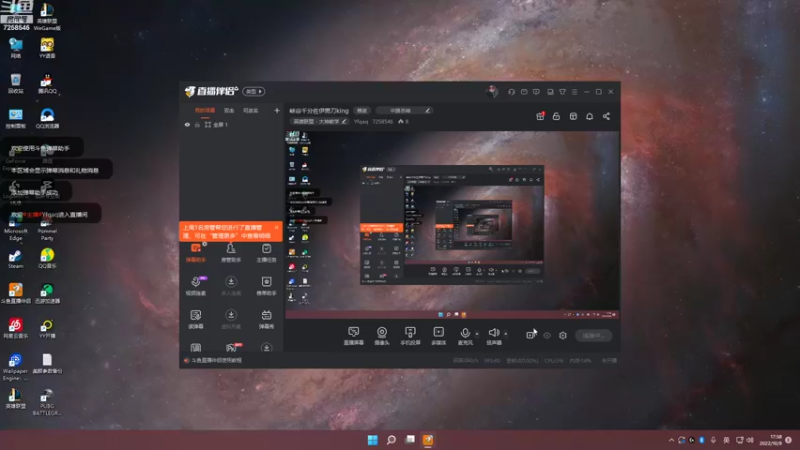This screenshot has height=450, width=800.
Task: Open the notification bell icon
Action: coord(589,116)
